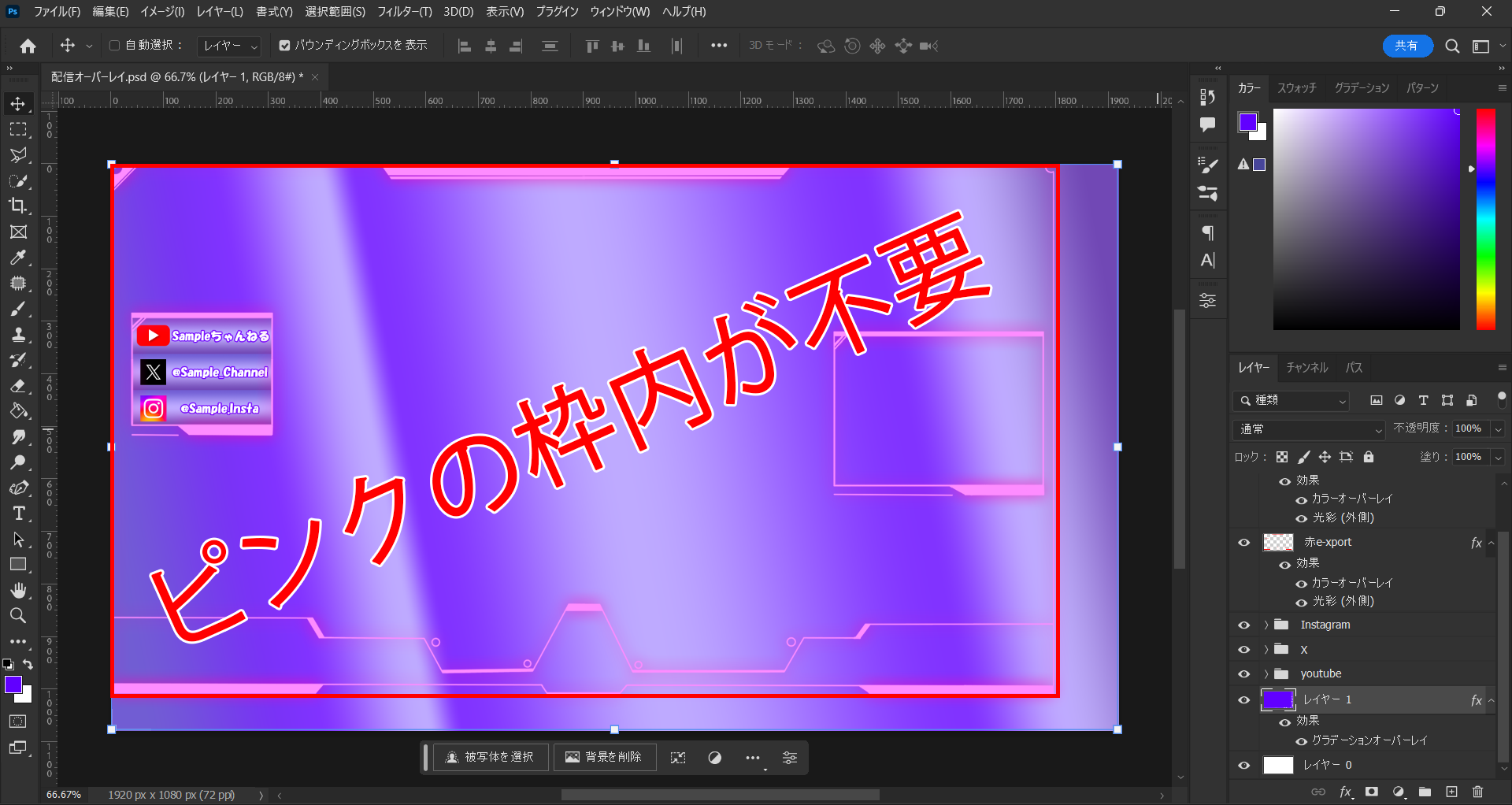The height and width of the screenshot is (805, 1512).
Task: Select the Paint Bucket tool
Action: (18, 411)
